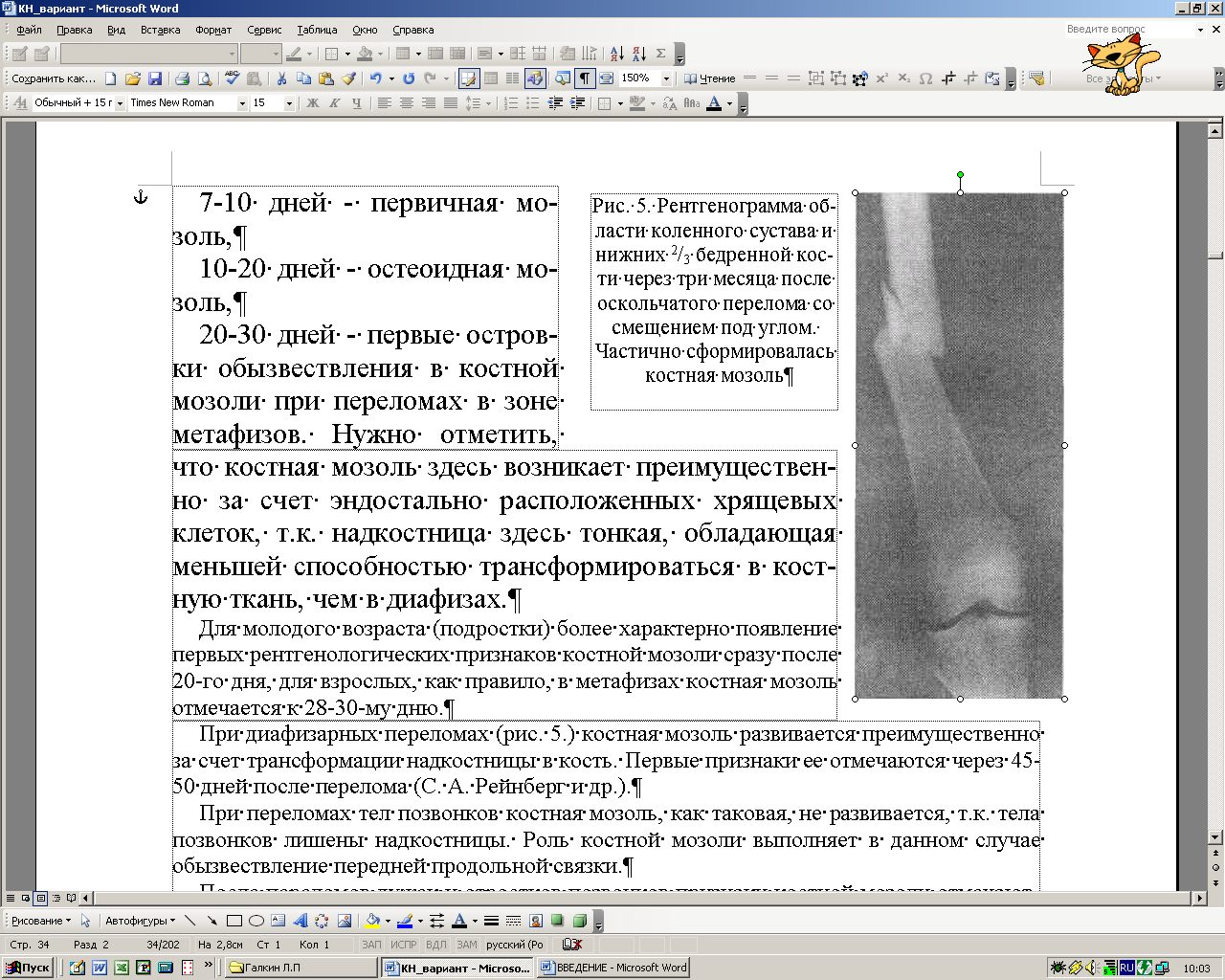1225x980 pixels.
Task: Insert picture from file on the drawing toolbar
Action: (x=345, y=921)
